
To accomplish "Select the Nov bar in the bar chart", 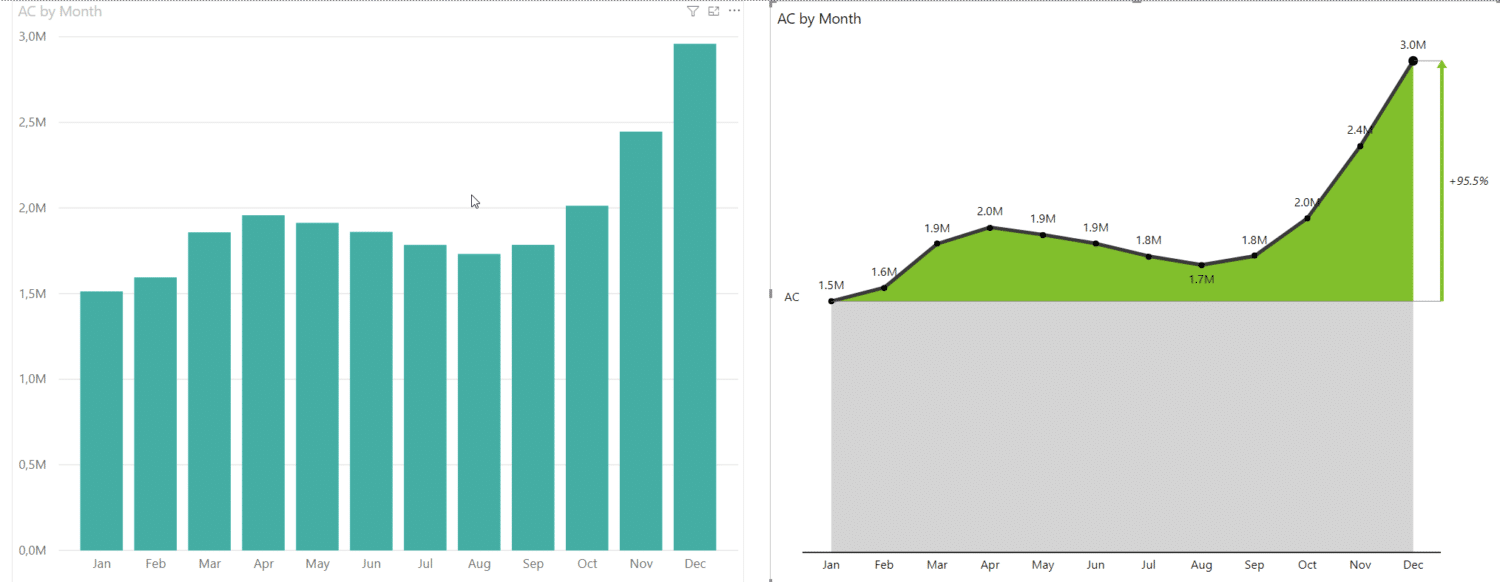I will tap(641, 341).
